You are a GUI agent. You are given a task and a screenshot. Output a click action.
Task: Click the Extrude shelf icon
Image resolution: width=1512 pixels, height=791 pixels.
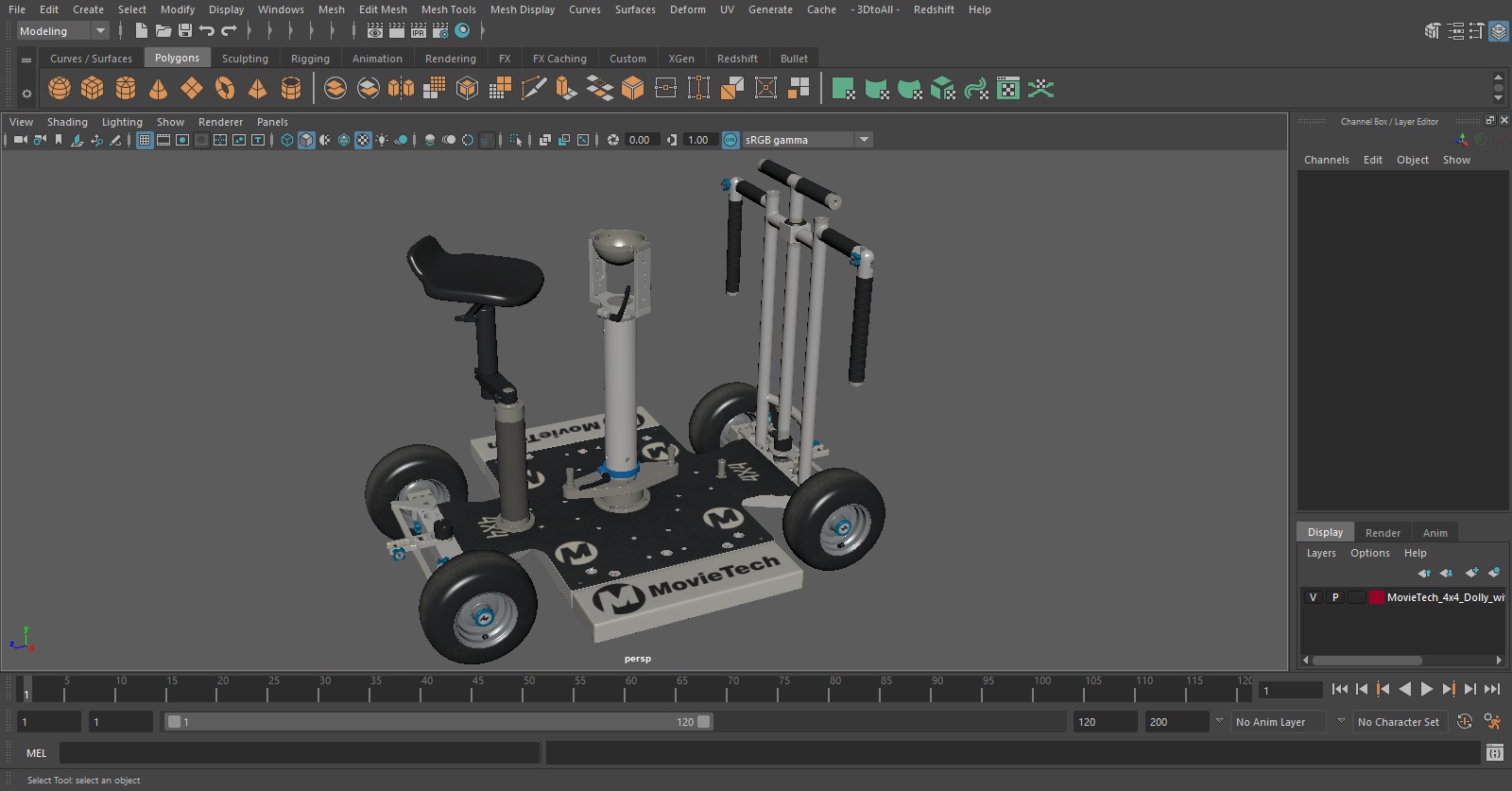566,89
